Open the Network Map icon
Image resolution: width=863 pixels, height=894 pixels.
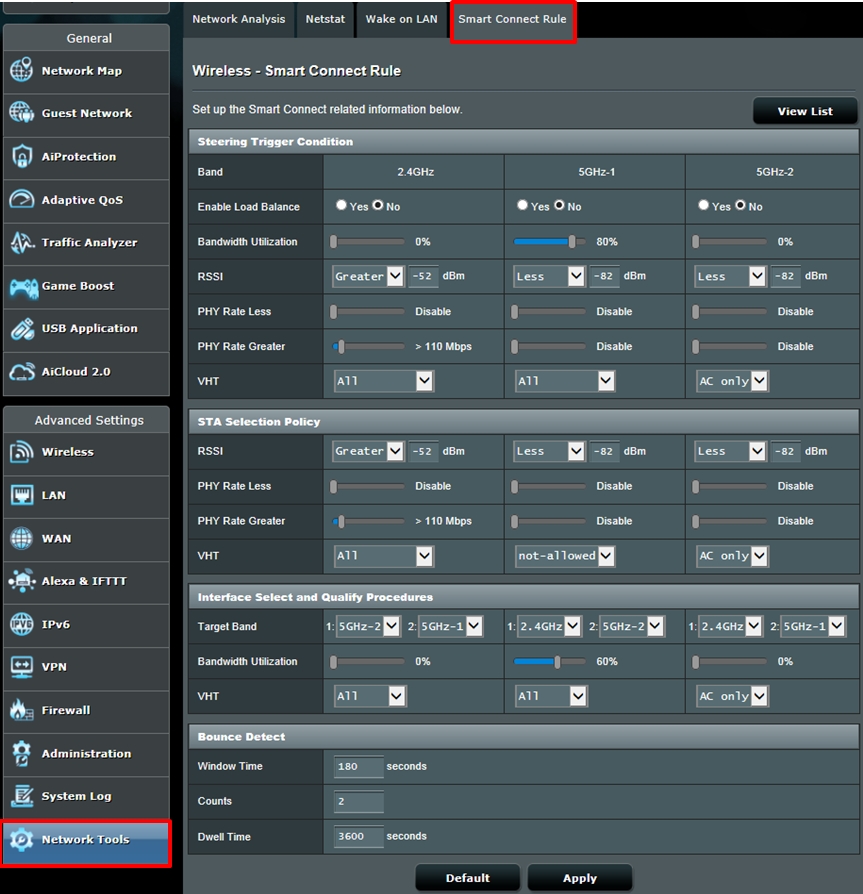tap(22, 70)
